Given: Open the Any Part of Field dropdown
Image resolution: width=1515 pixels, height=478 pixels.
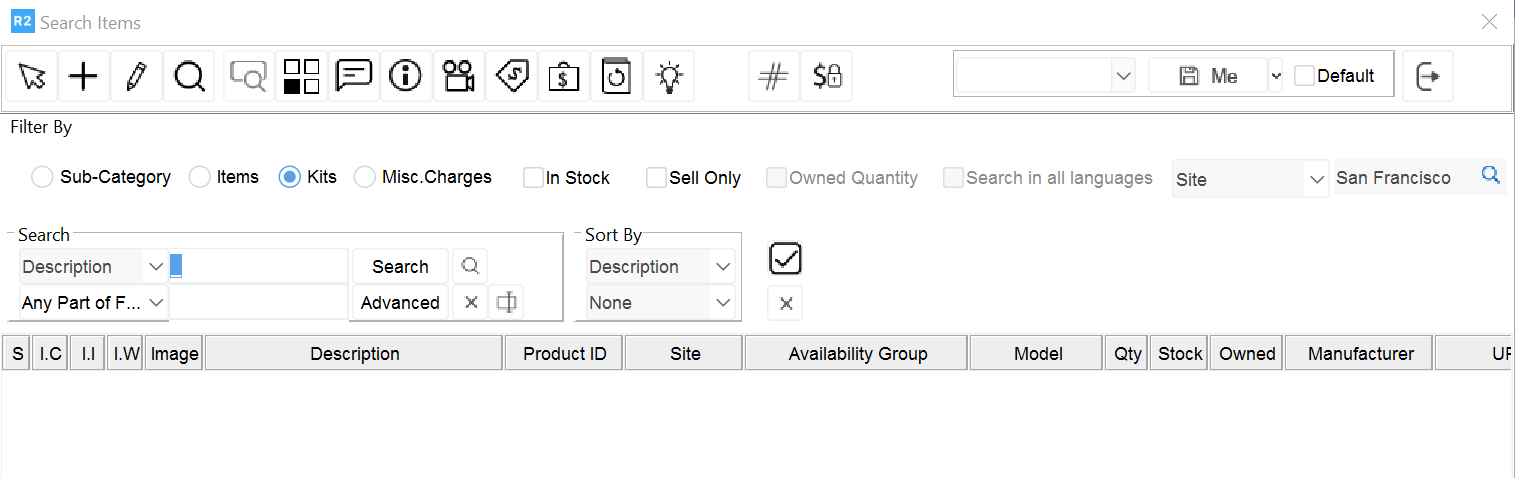Looking at the screenshot, I should [94, 302].
